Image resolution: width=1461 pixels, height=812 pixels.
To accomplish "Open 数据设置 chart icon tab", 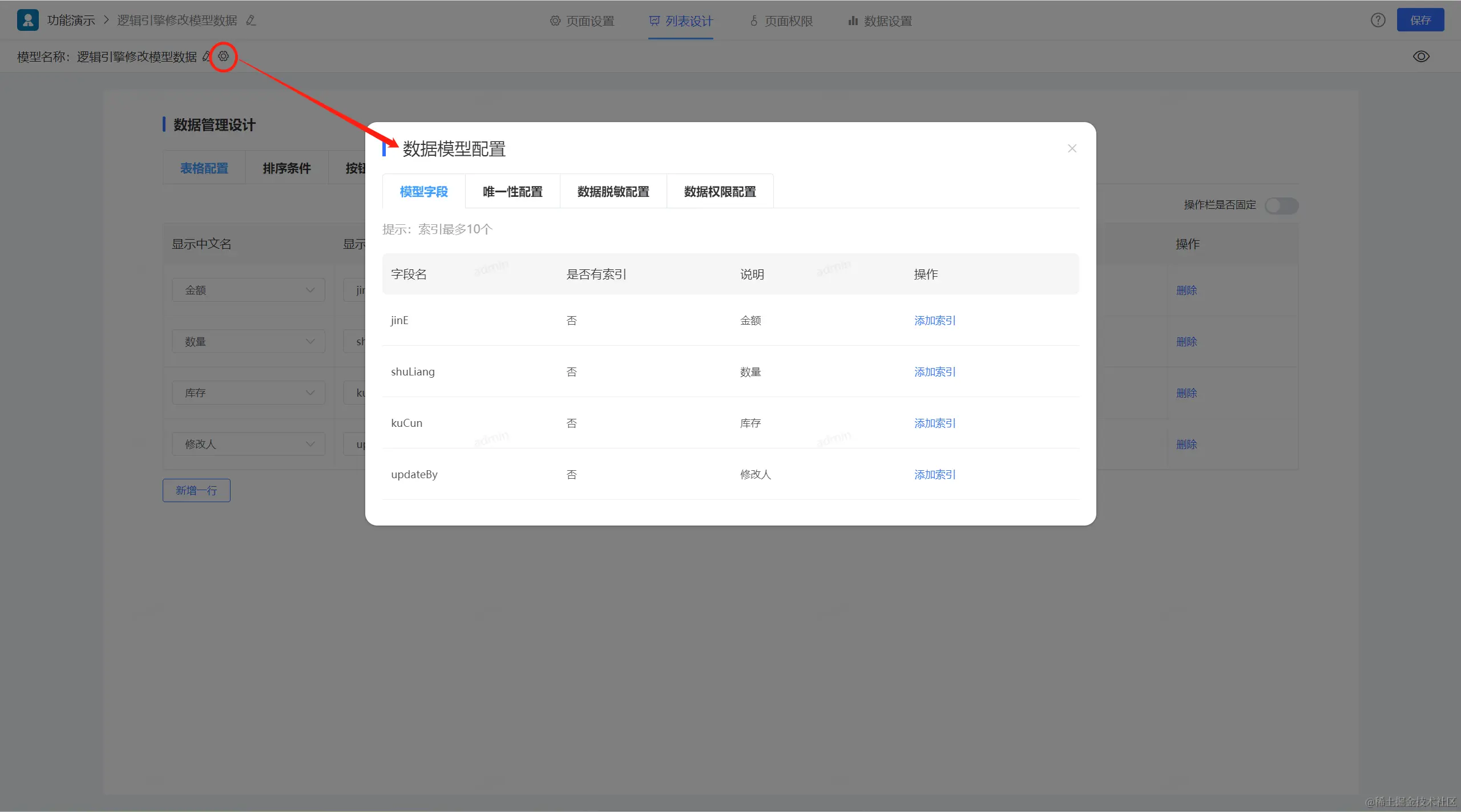I will click(x=853, y=21).
